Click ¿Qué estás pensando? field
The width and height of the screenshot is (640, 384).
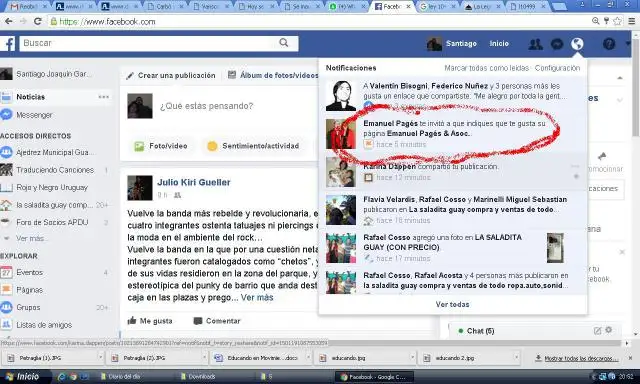click(206, 106)
